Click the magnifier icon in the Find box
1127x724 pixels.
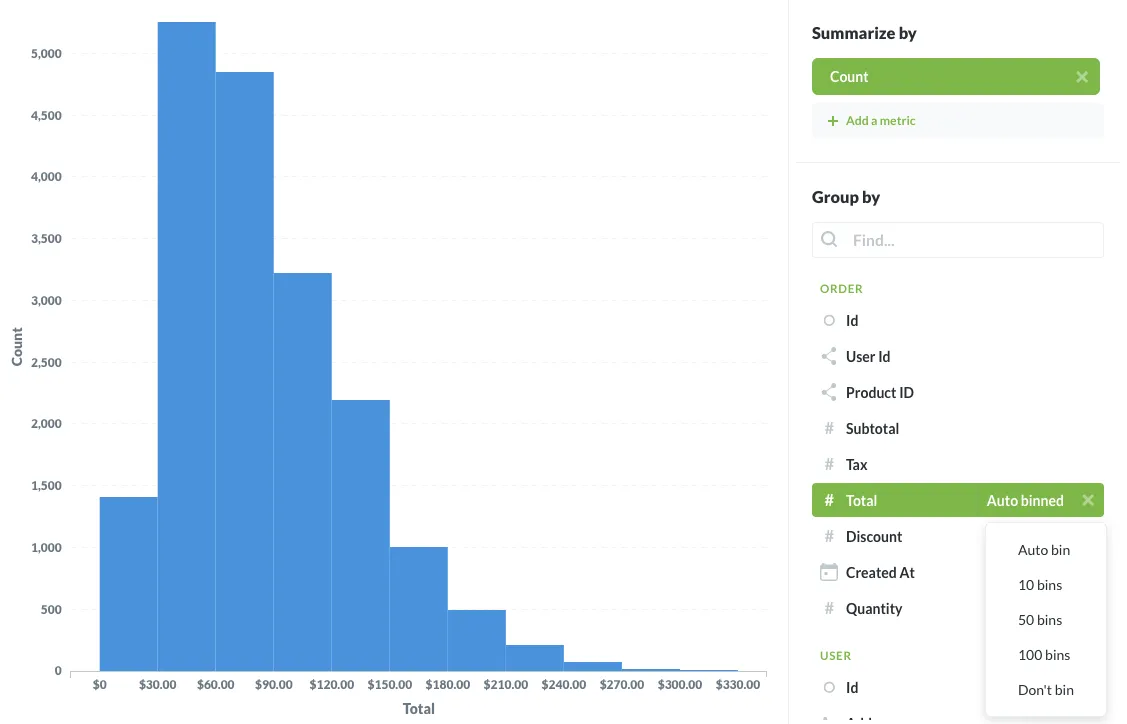click(829, 240)
